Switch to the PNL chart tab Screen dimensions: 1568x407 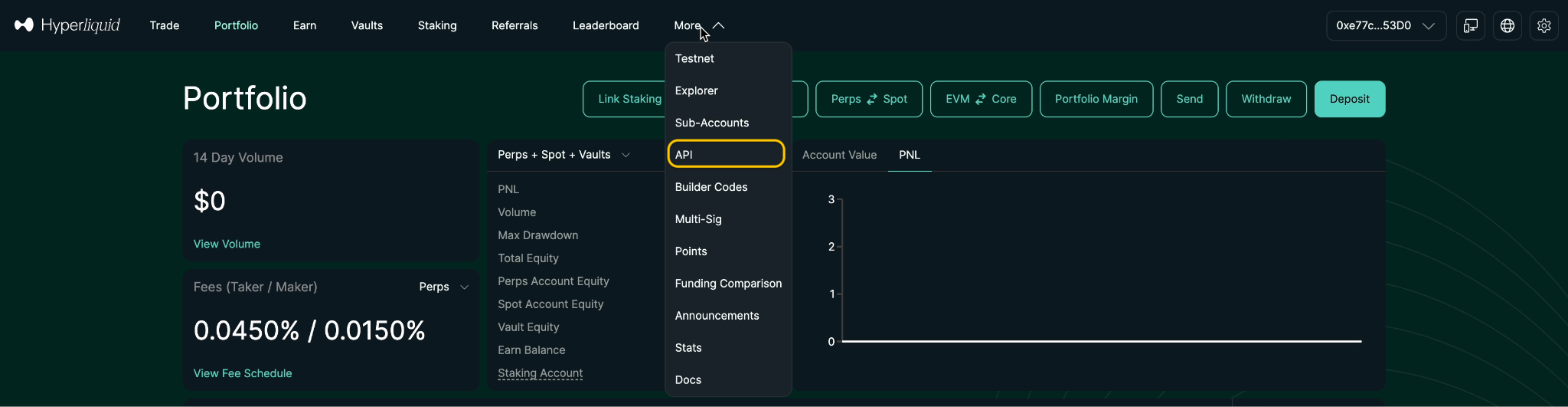910,155
